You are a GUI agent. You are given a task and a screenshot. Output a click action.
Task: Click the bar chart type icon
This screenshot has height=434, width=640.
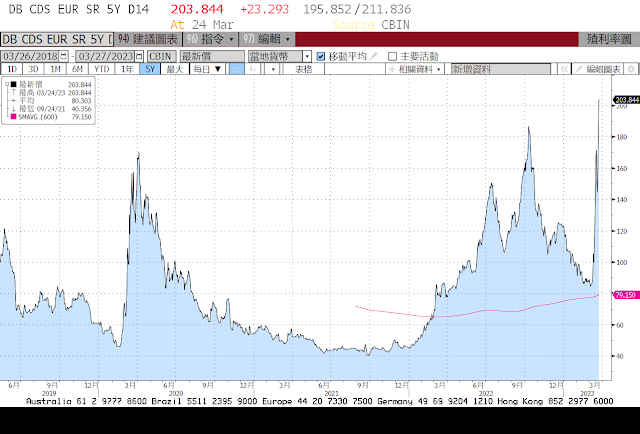pos(250,70)
